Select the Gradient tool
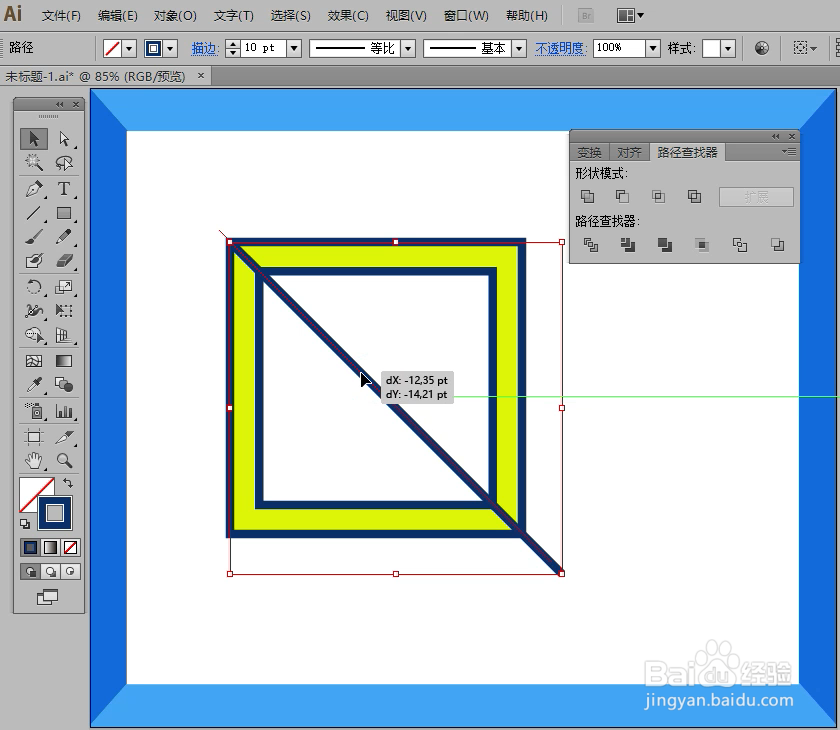840x730 pixels. 64,361
